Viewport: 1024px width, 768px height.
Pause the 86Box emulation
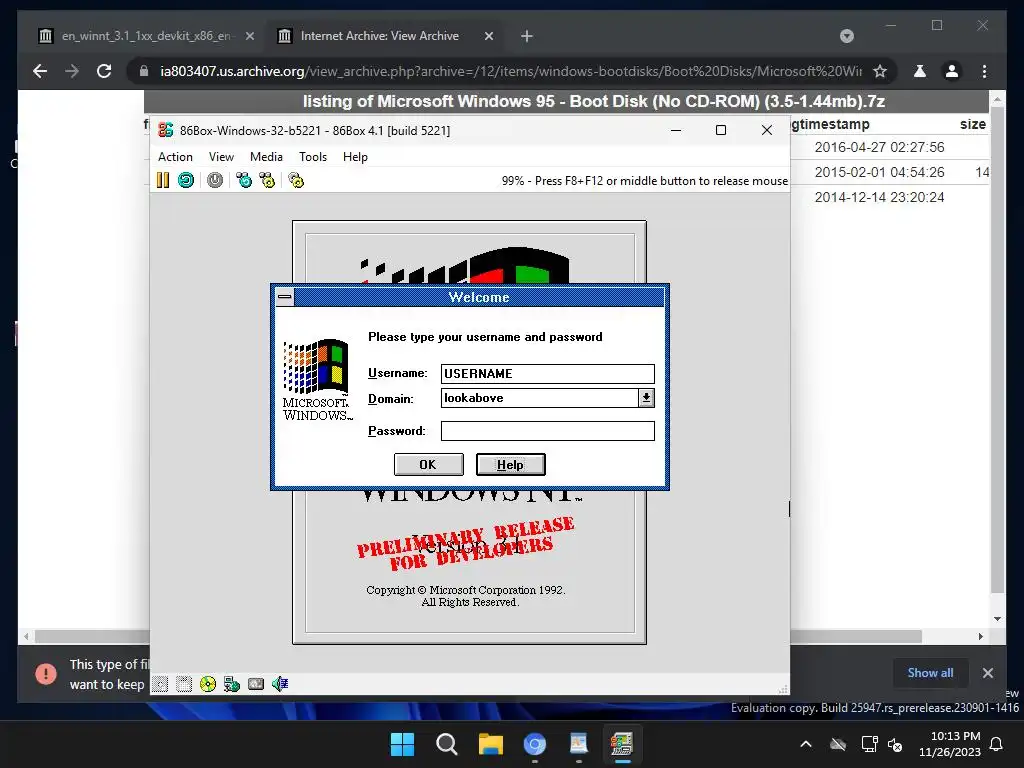[x=163, y=180]
